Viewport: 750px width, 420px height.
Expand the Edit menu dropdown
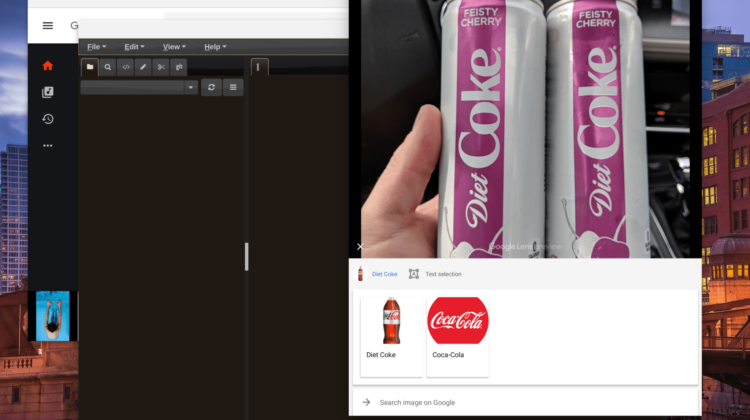click(x=134, y=47)
